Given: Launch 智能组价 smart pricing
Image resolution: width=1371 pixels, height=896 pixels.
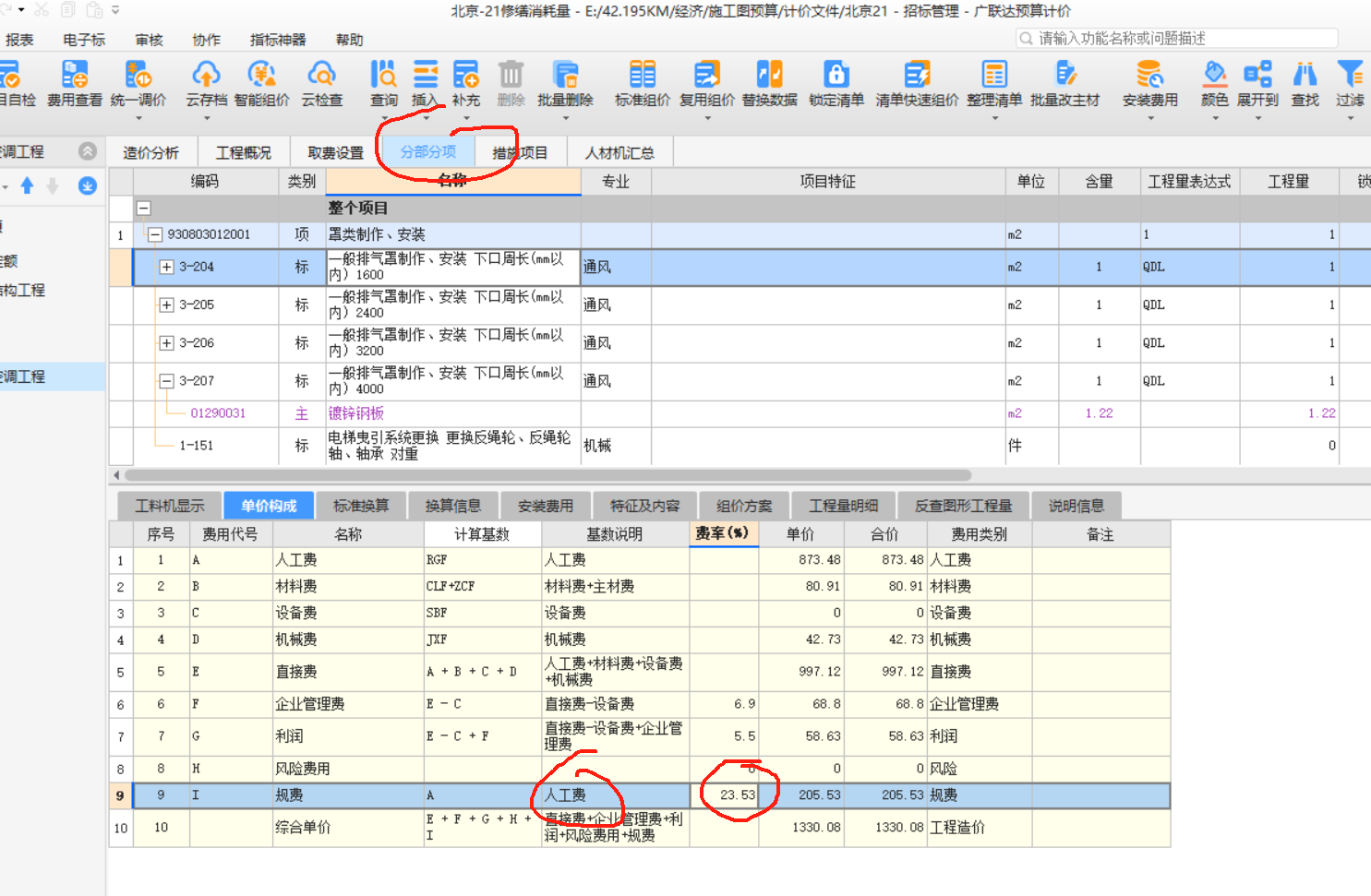Looking at the screenshot, I should click(261, 83).
